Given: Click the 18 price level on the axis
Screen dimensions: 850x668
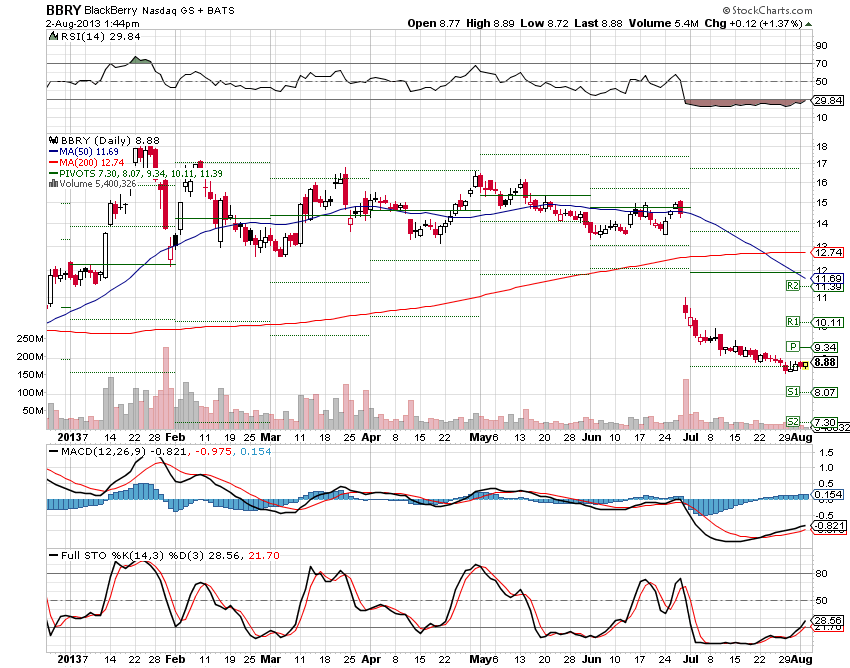Looking at the screenshot, I should [822, 146].
